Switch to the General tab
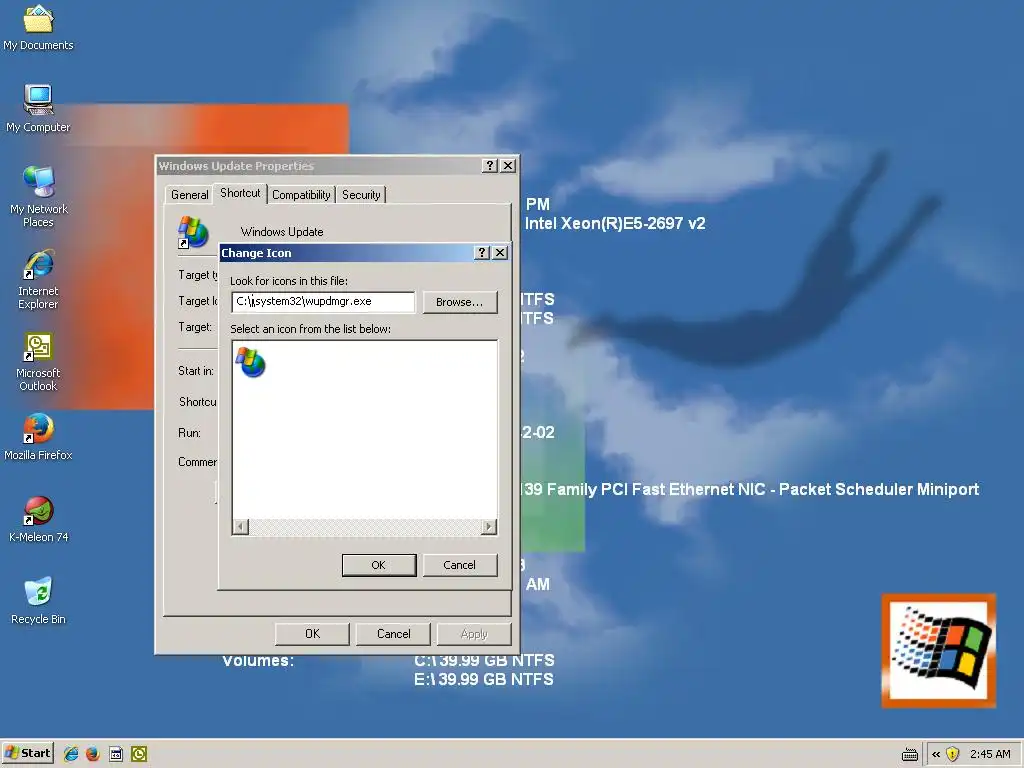Screen dimensions: 1024x768 [189, 195]
